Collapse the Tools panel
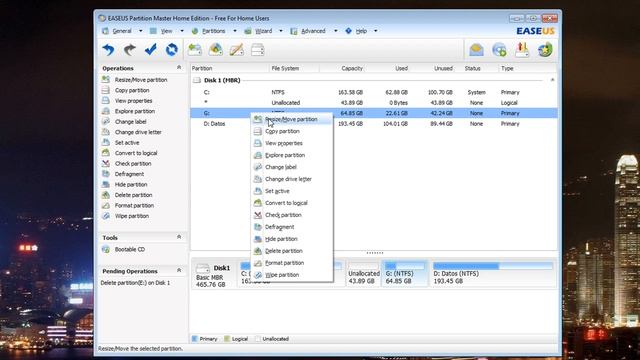The height and width of the screenshot is (360, 640). 179,237
